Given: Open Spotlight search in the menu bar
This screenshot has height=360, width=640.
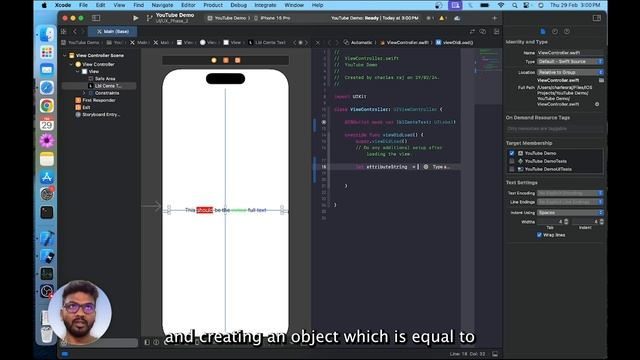Looking at the screenshot, I should pyautogui.click(x=515, y=5).
